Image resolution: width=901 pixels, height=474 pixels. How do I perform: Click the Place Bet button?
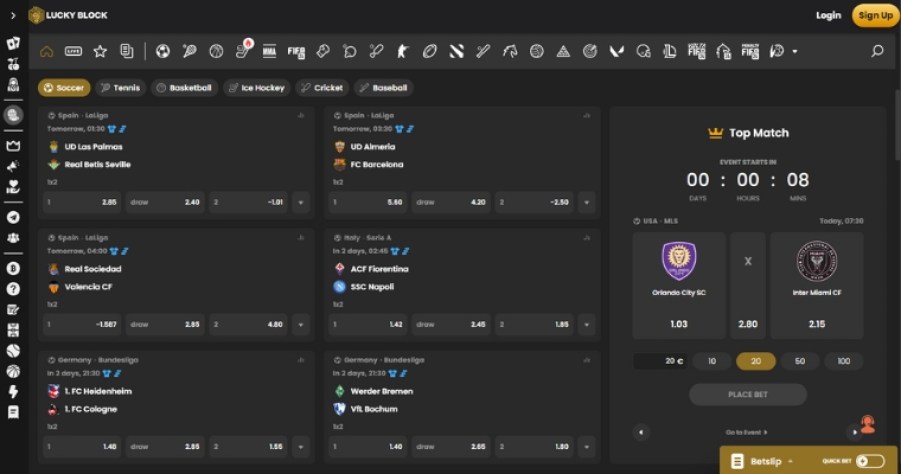(x=748, y=395)
